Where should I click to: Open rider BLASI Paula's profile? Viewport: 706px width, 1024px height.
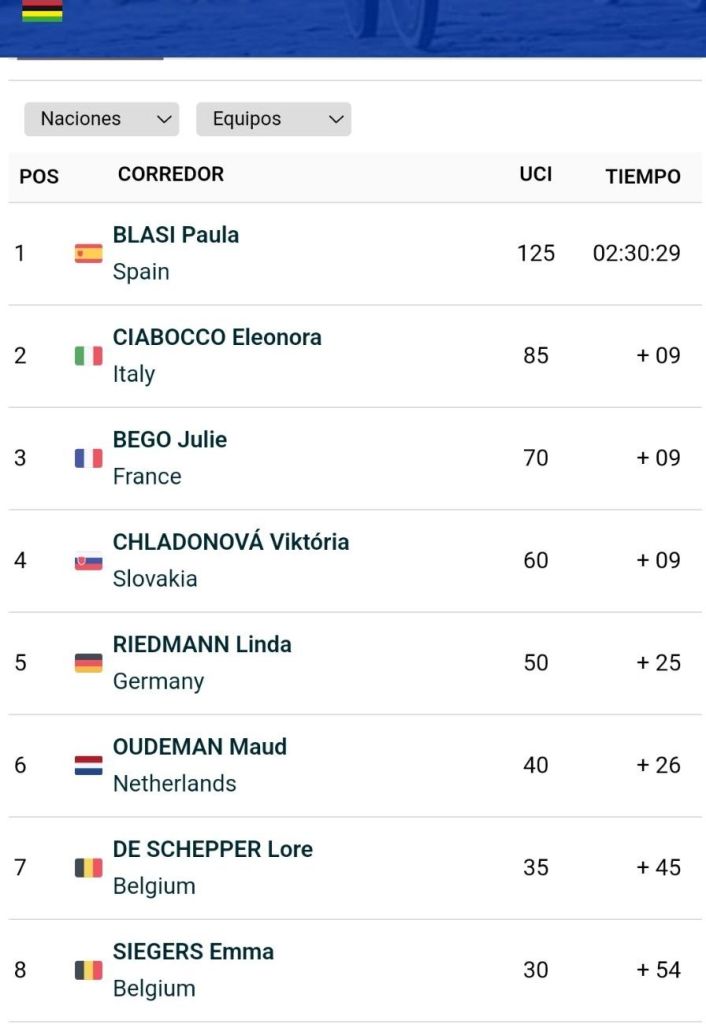point(176,235)
